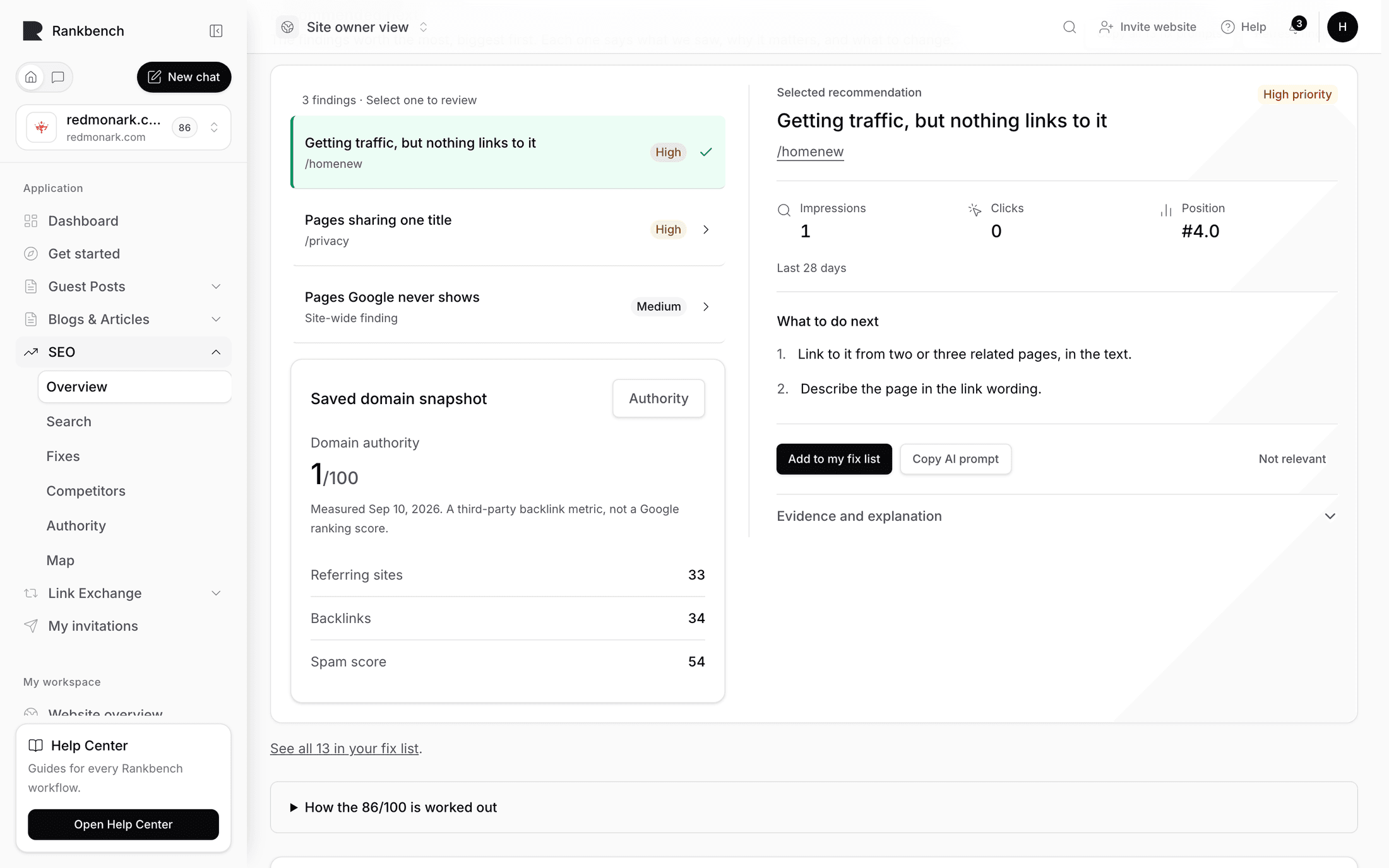Start a New chat
The height and width of the screenshot is (868, 1389).
click(184, 77)
